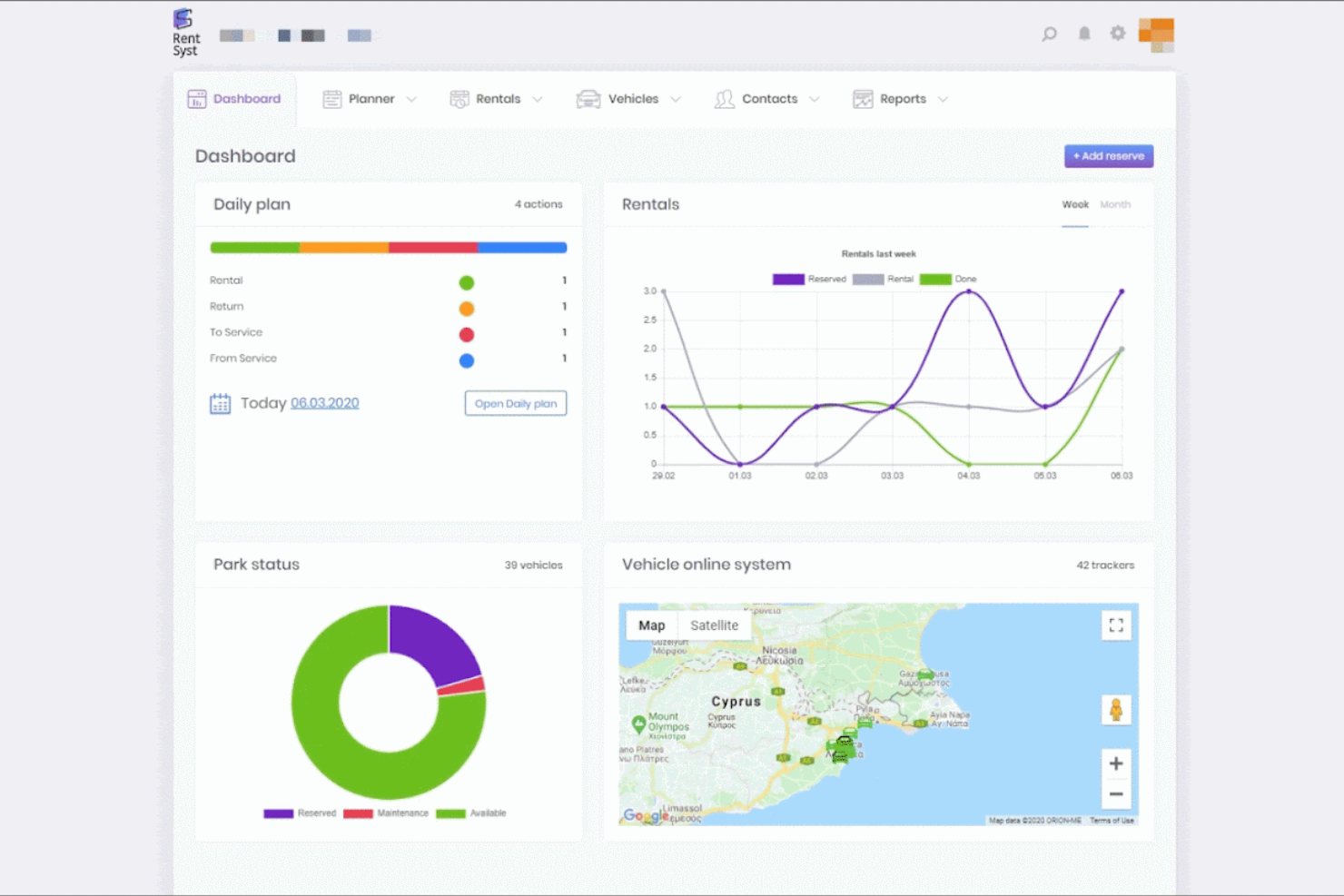Click the Add reserve button

(1108, 156)
